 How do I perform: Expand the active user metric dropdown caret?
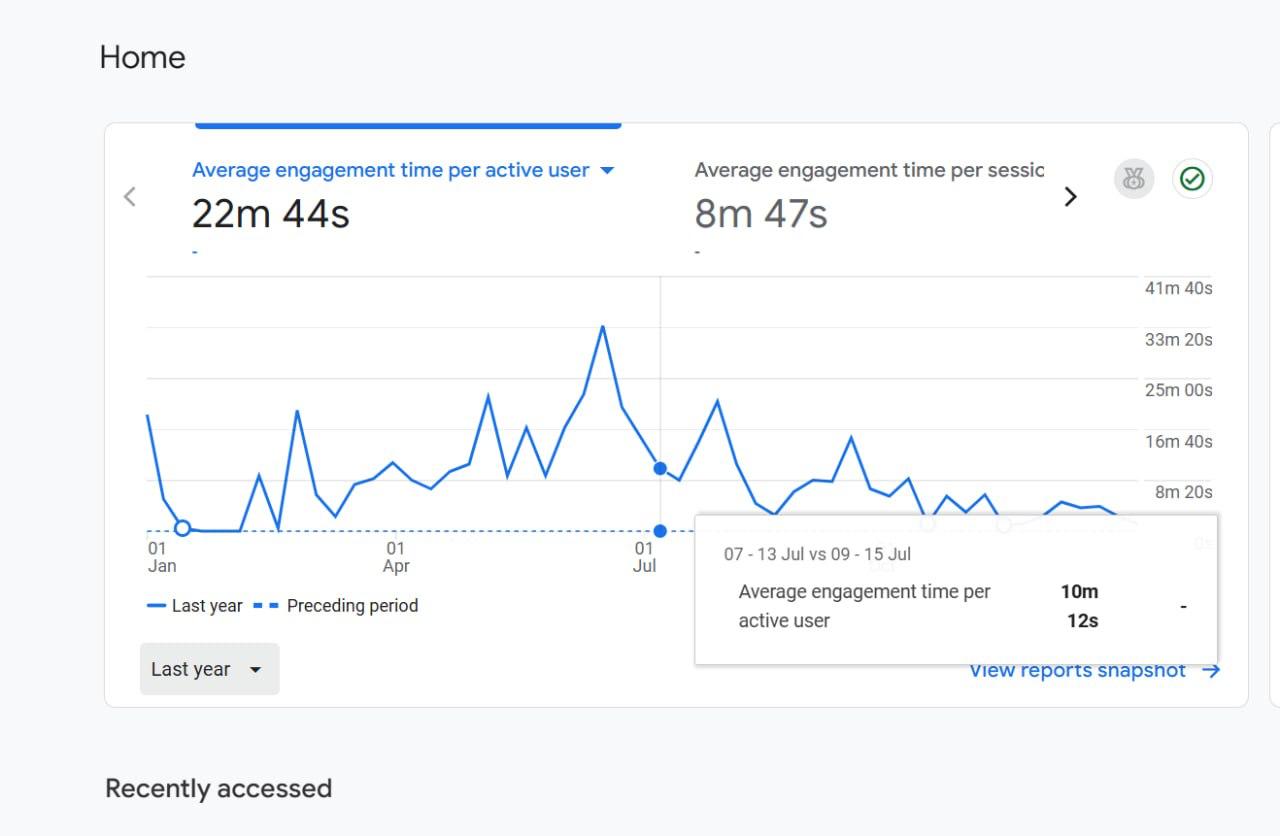click(606, 171)
